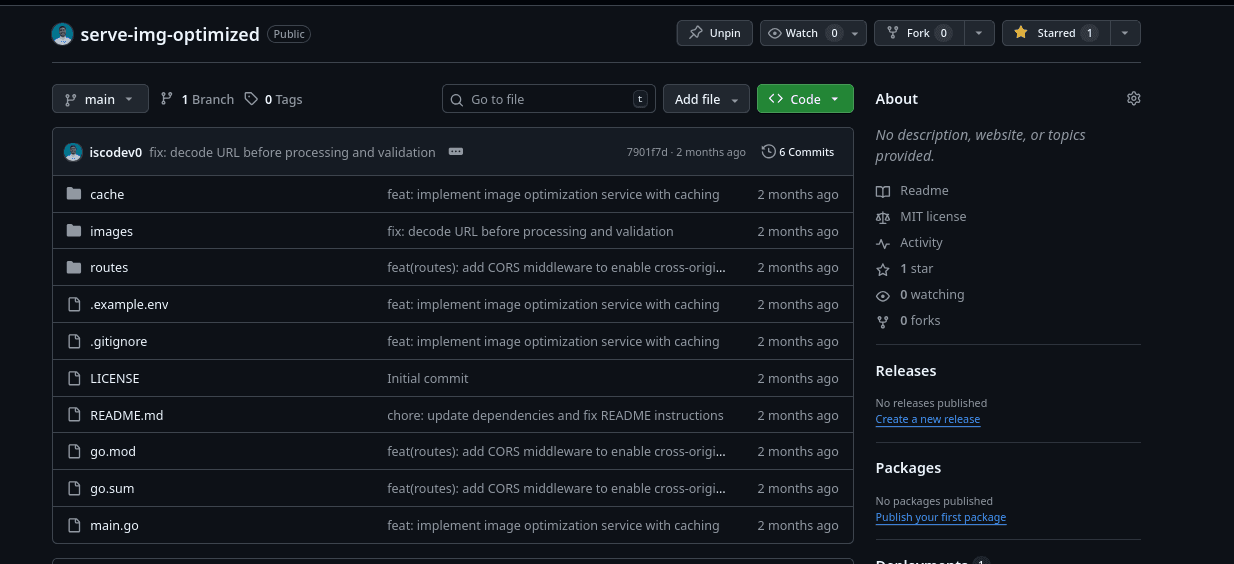
Task: Click the repository owner avatar
Action: 63,34
